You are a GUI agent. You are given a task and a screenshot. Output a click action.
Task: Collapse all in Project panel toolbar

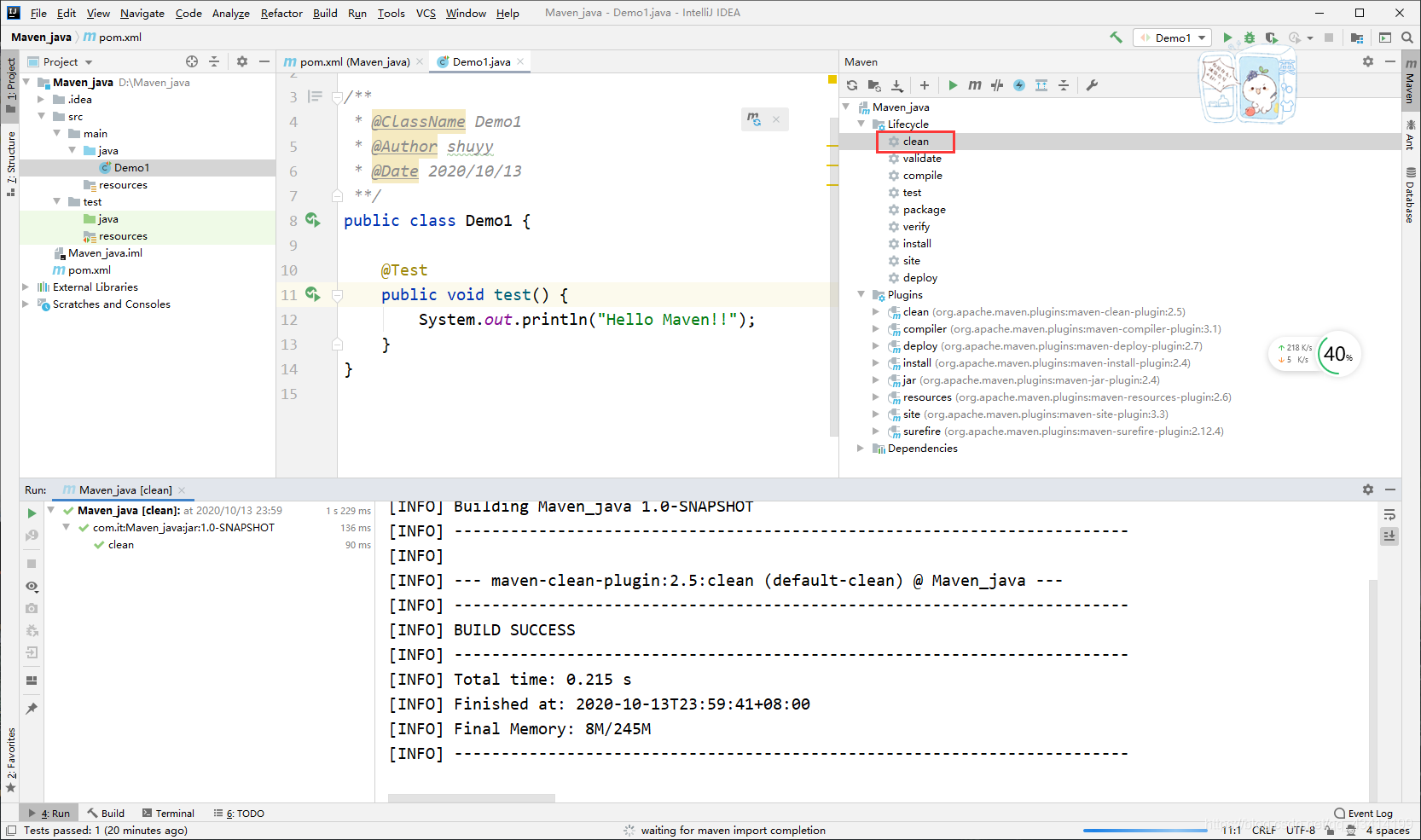click(x=214, y=61)
